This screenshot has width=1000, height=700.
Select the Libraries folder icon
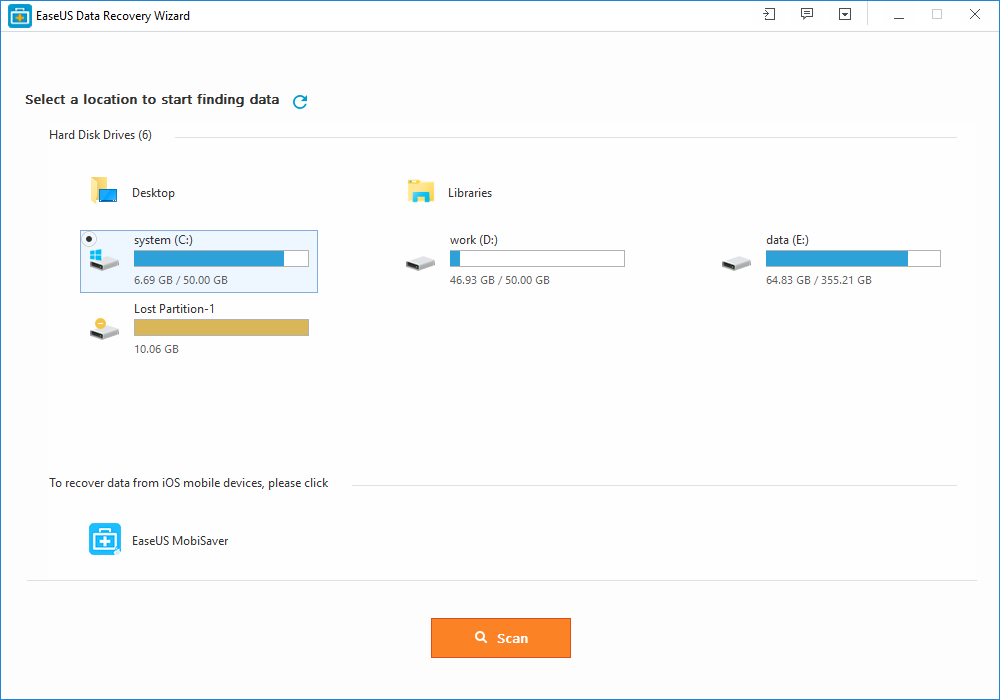pyautogui.click(x=421, y=191)
